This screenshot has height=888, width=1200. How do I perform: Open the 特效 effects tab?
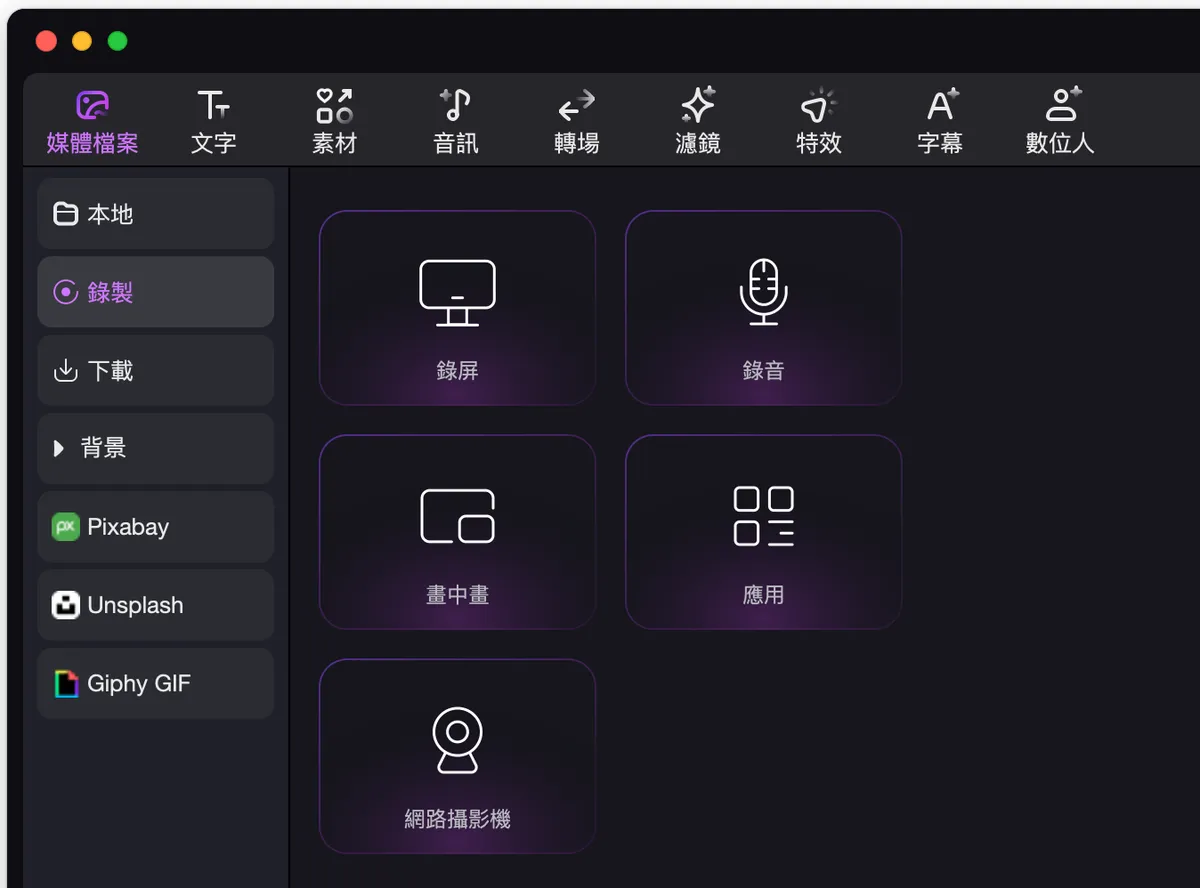pyautogui.click(x=819, y=122)
